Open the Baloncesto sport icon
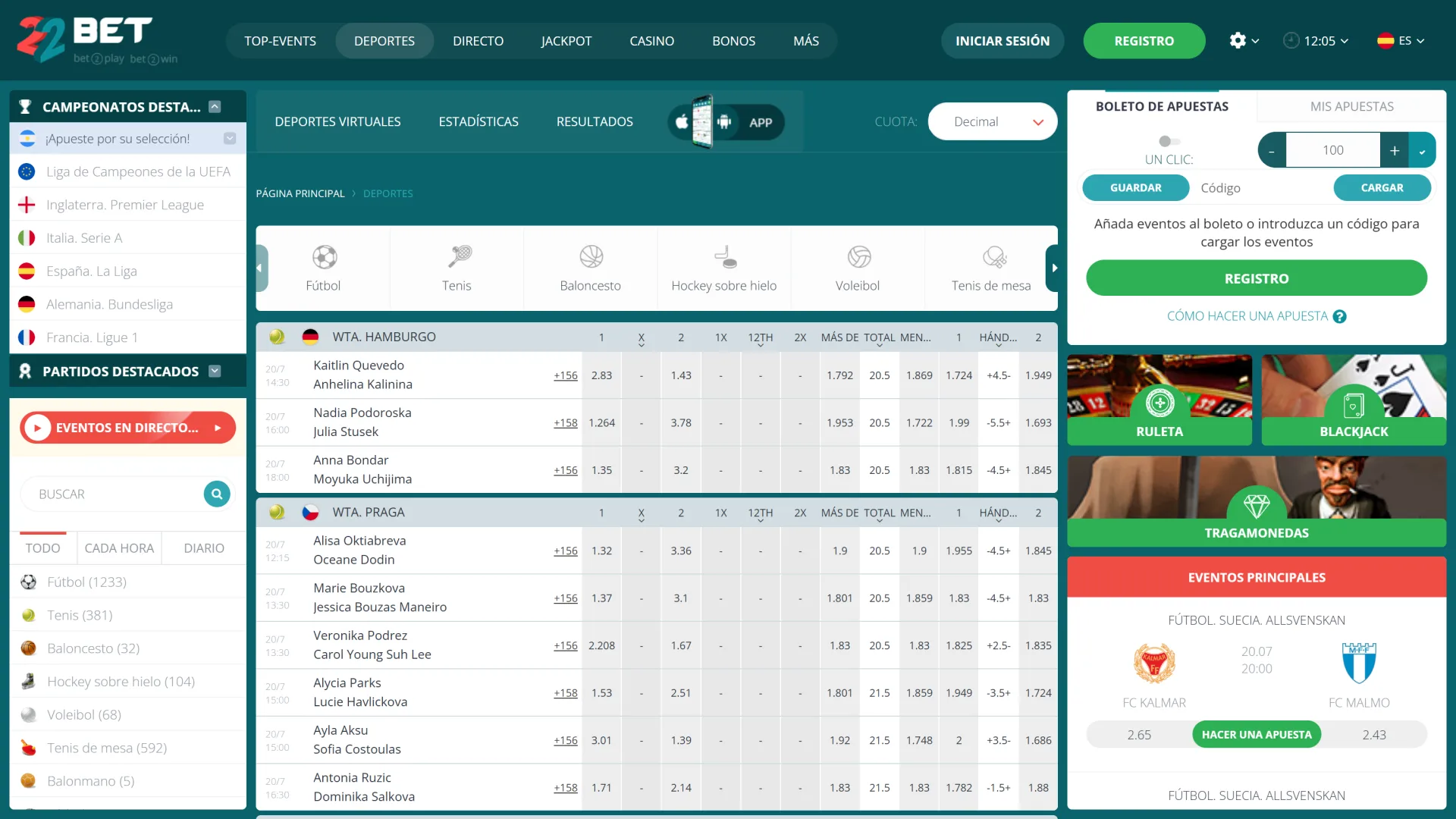Screen dimensions: 1456x819 (591, 257)
